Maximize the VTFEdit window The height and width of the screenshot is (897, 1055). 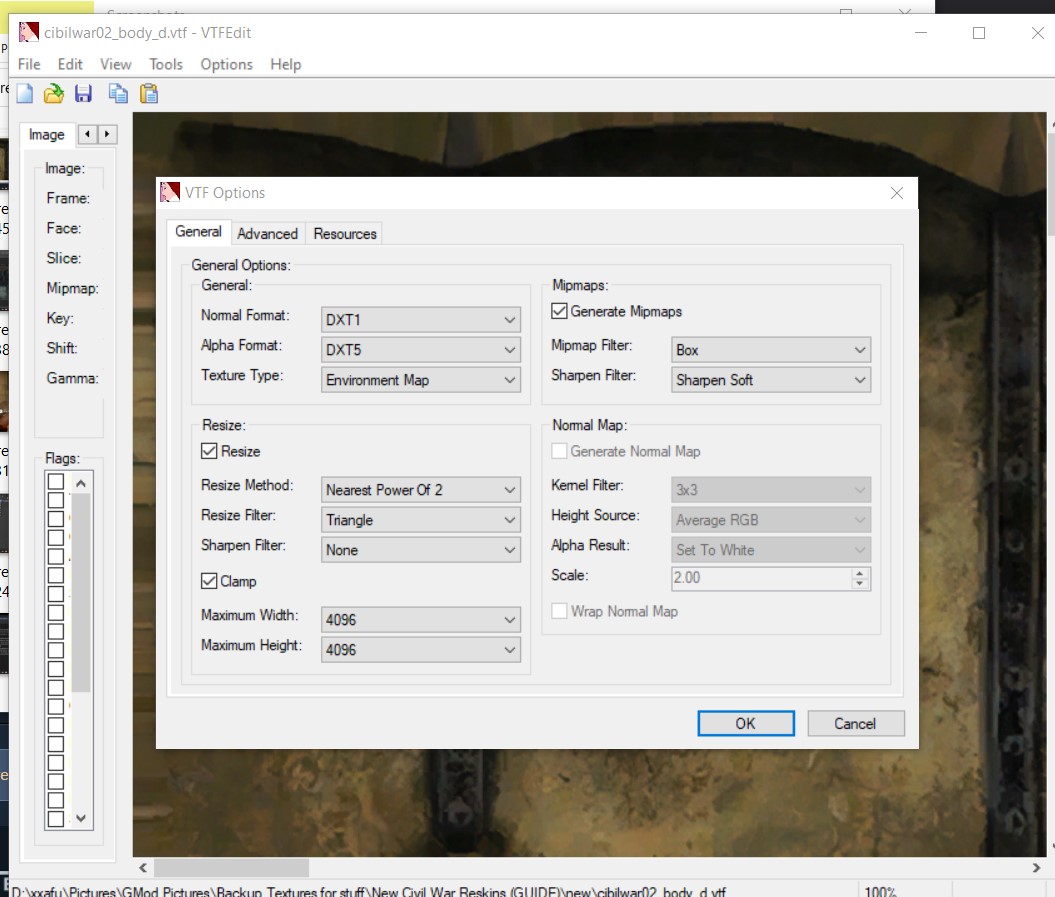979,32
